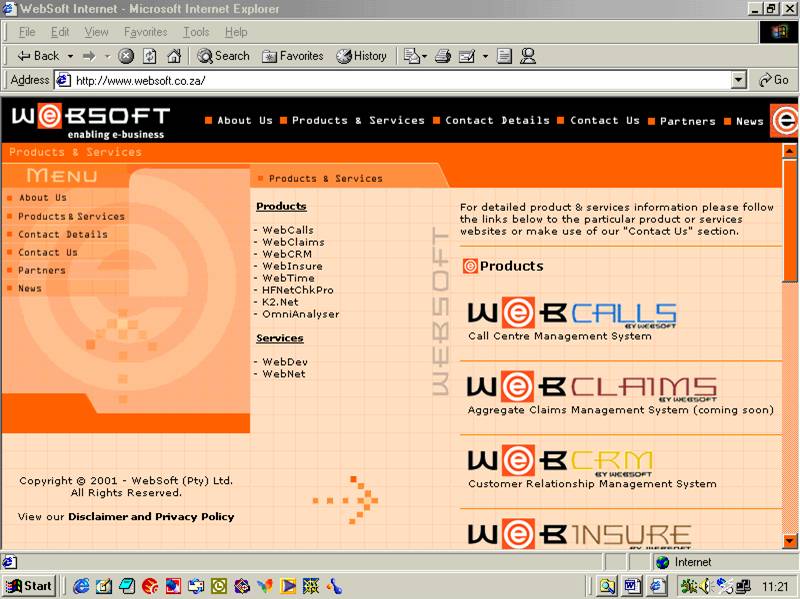
Task: Expand the address bar dropdown list
Action: 738,80
